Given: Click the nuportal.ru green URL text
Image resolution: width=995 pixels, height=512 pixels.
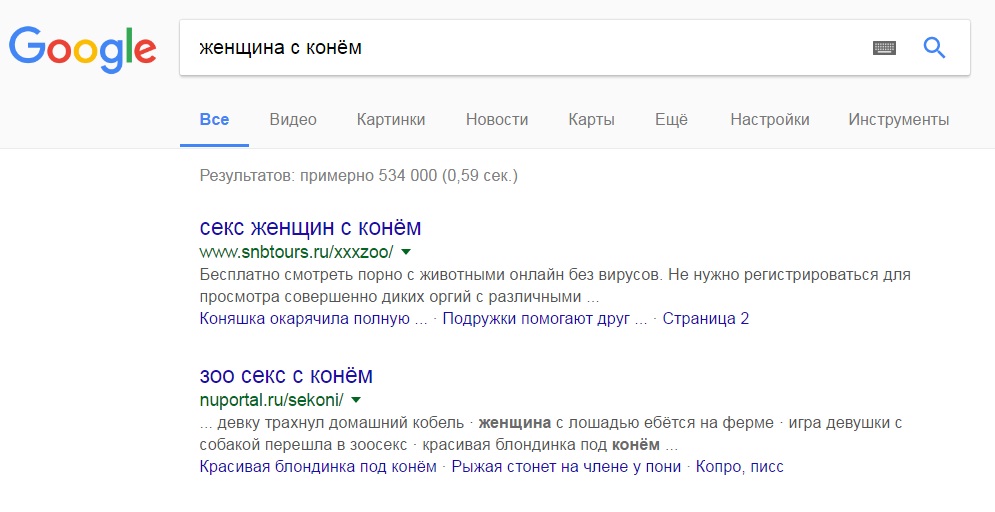Looking at the screenshot, I should [272, 400].
